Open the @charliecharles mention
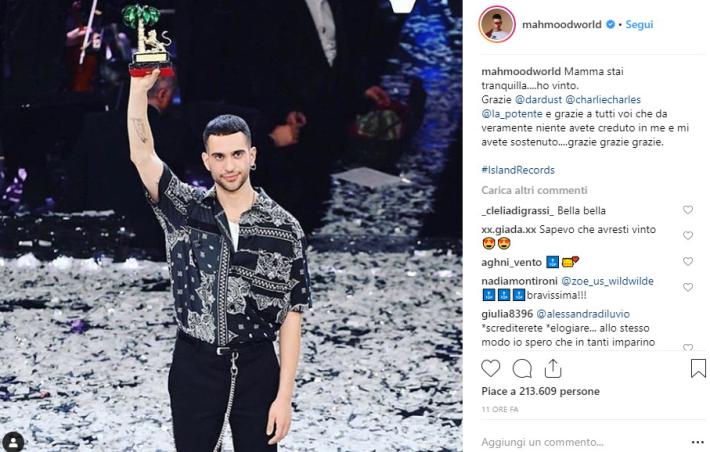Image resolution: width=710 pixels, height=452 pixels. coord(603,100)
